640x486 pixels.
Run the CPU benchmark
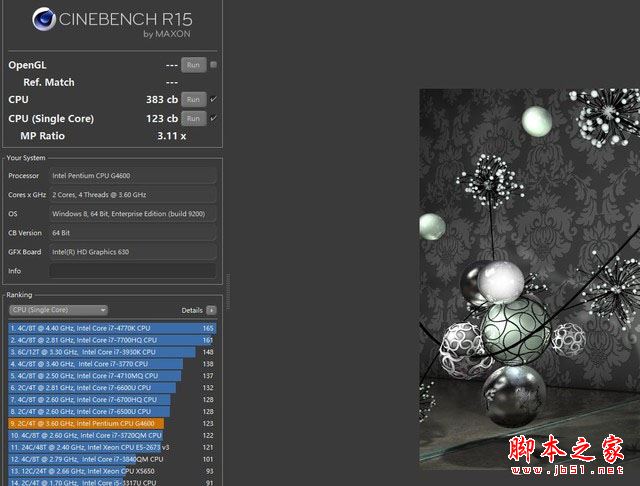(193, 100)
